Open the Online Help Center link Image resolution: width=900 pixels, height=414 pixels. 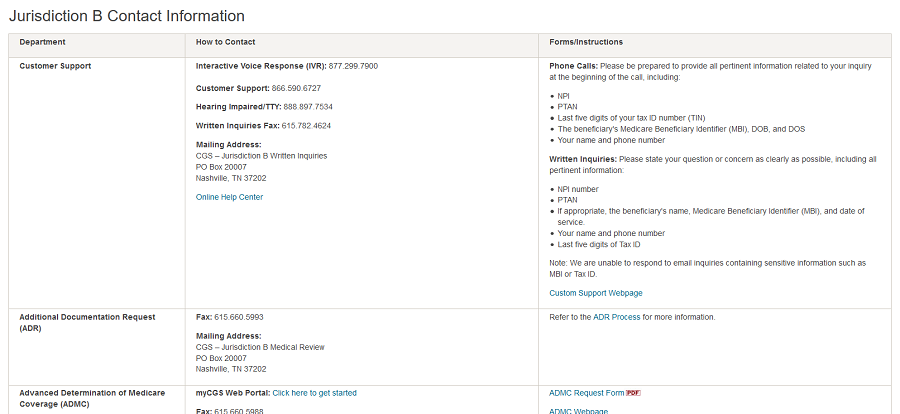click(229, 197)
